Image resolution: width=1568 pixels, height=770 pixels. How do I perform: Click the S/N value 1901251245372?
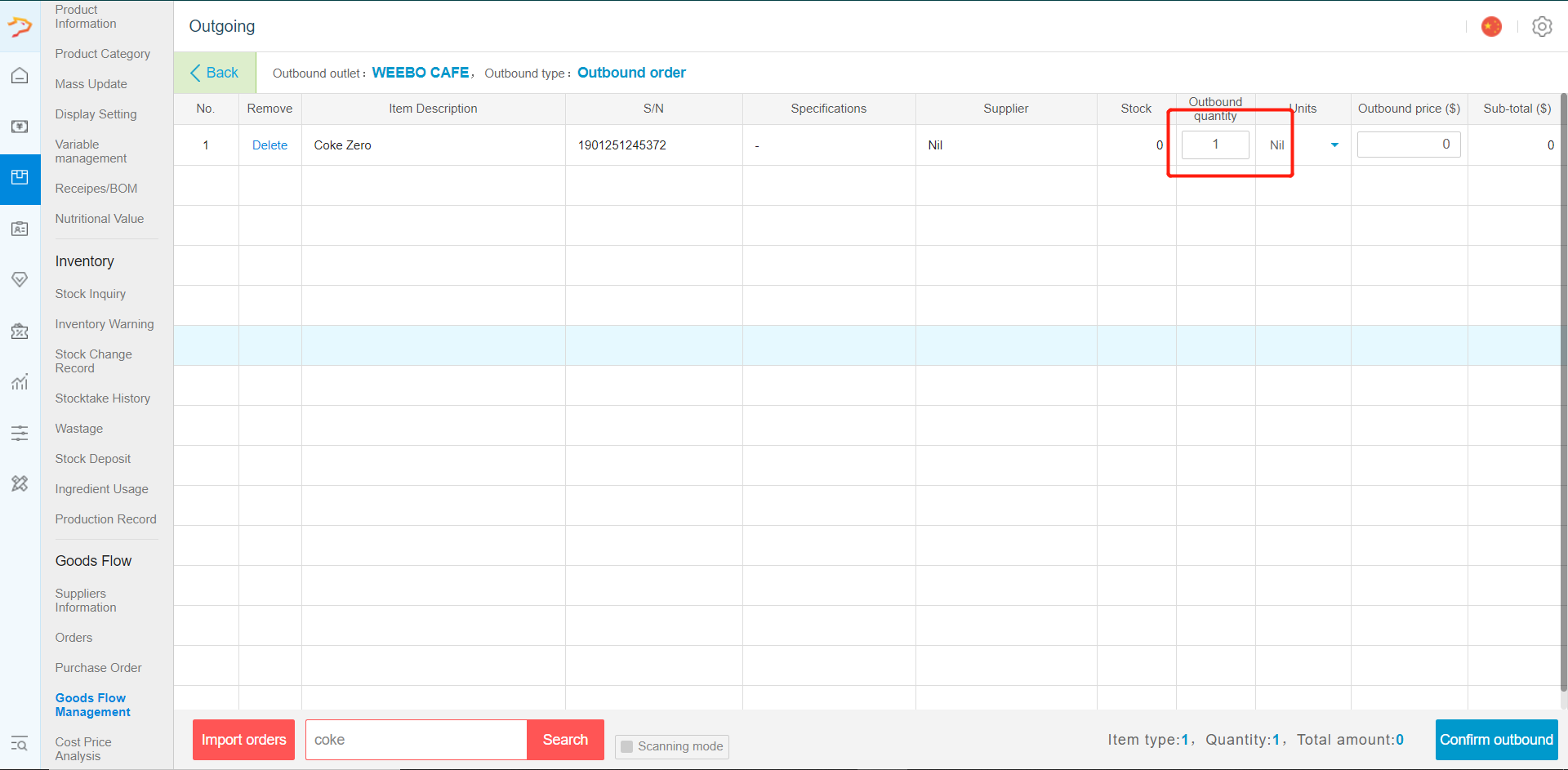(622, 145)
